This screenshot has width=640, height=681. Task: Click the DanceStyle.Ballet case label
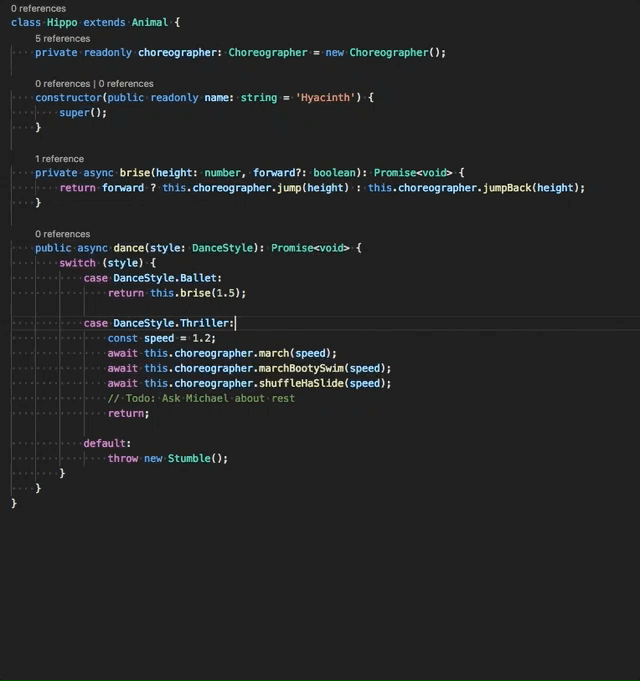167,278
